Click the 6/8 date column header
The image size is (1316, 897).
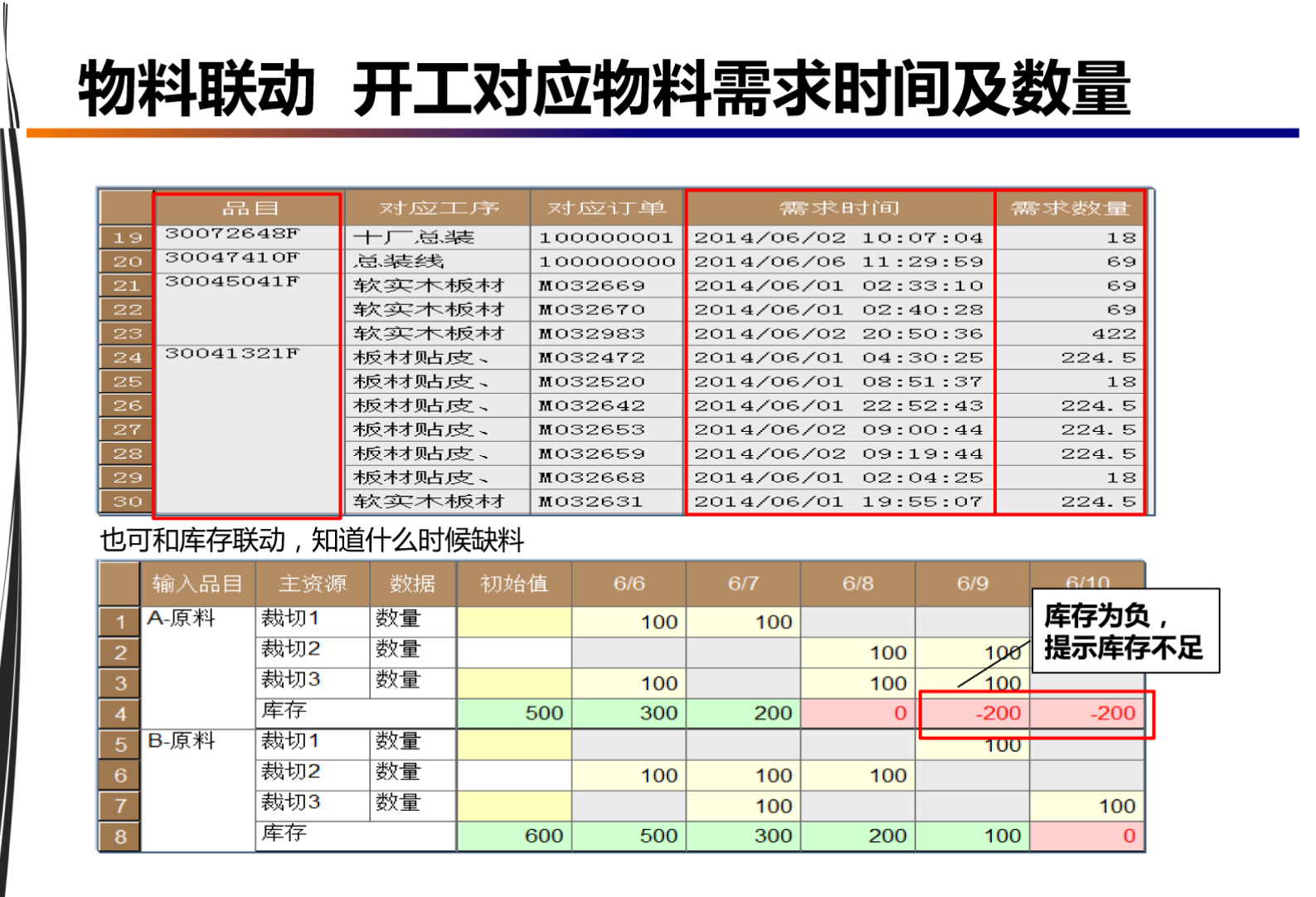pos(857,584)
